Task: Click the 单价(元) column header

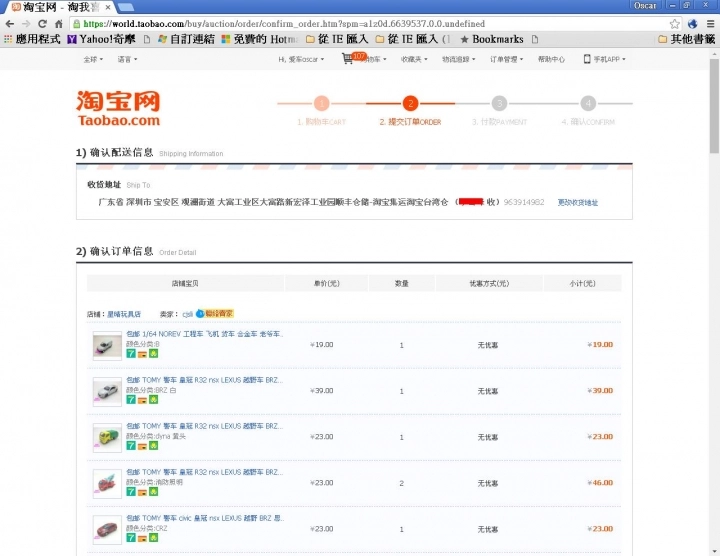Action: (326, 283)
